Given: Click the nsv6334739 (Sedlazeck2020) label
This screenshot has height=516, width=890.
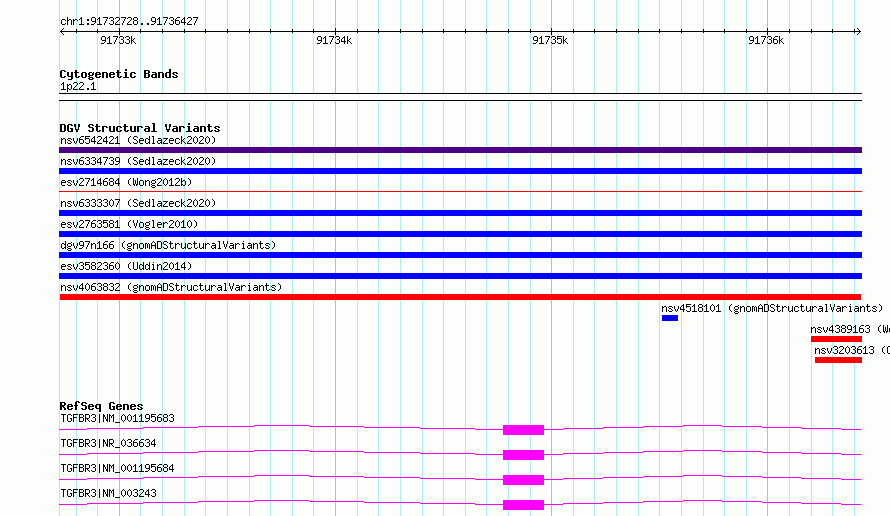Looking at the screenshot, I should 138,161.
